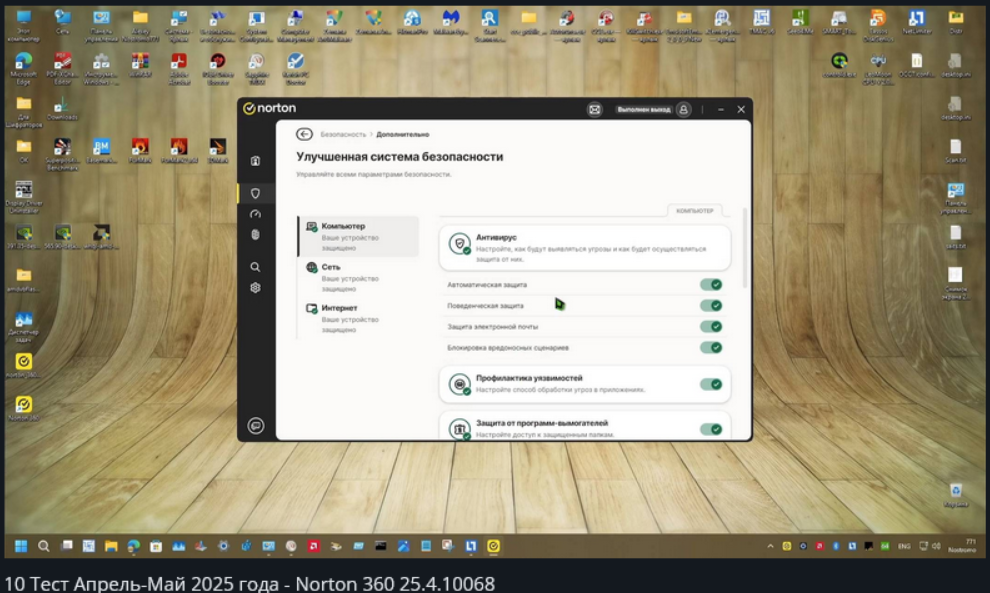Click the Norton window vertical scrollbar
Screen dimensions: 990x593
pyautogui.click(x=745, y=248)
